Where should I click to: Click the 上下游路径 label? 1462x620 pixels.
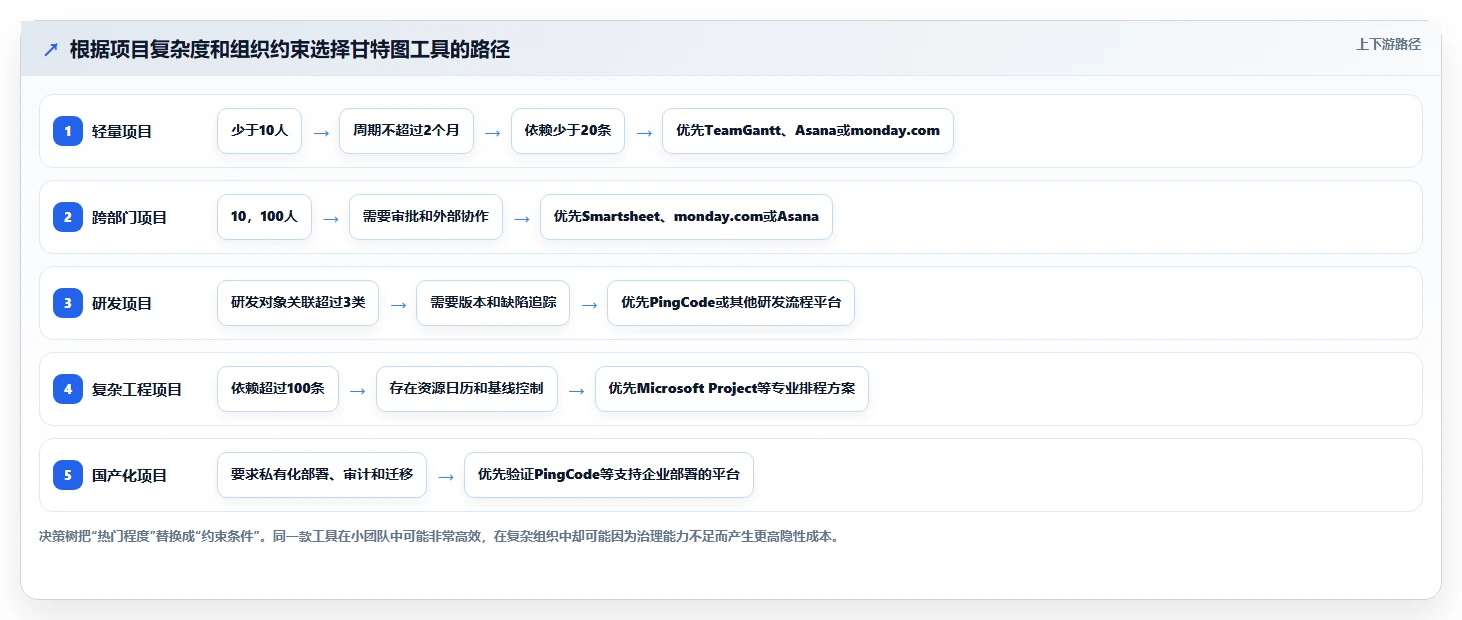click(x=1388, y=44)
